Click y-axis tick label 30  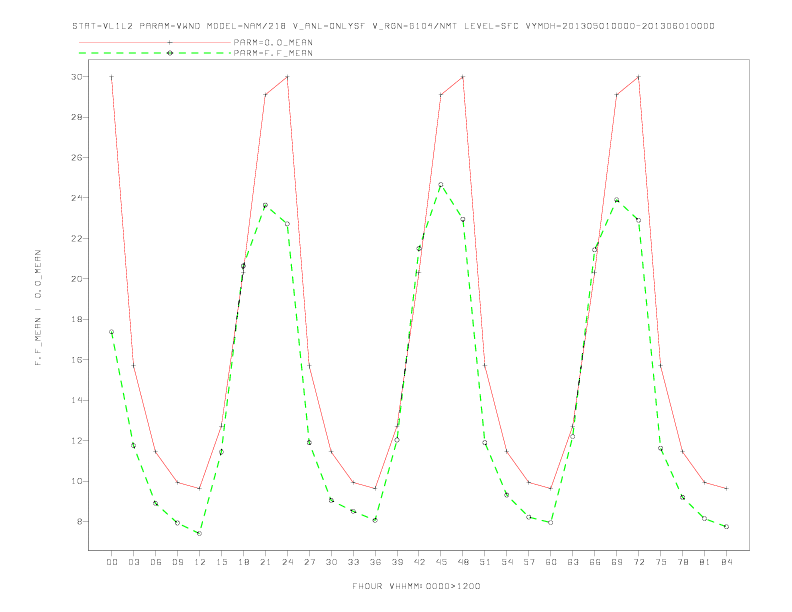pyautogui.click(x=77, y=77)
